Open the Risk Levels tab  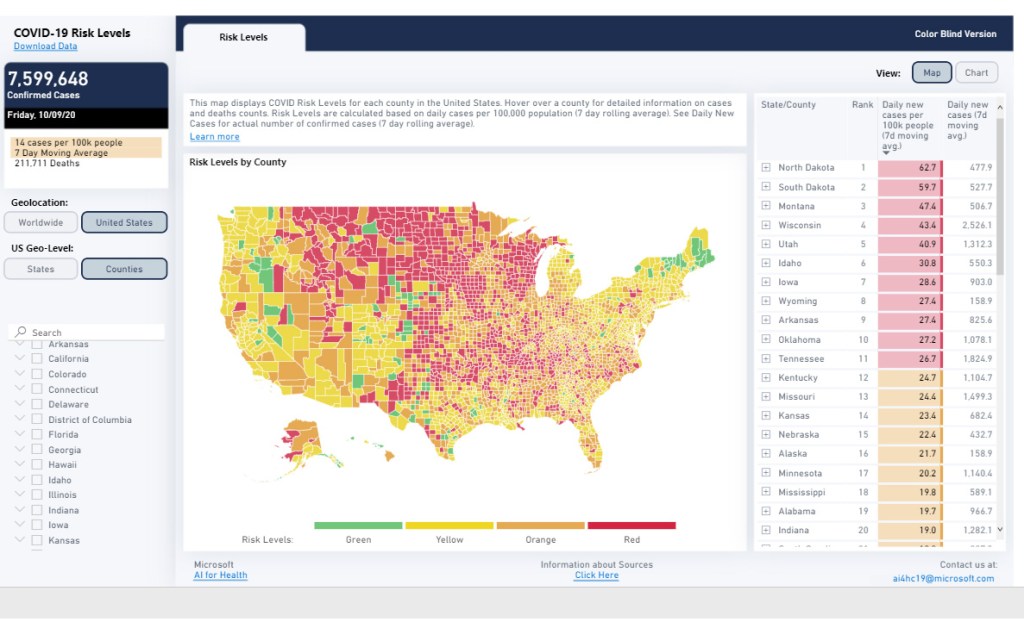[x=244, y=38]
